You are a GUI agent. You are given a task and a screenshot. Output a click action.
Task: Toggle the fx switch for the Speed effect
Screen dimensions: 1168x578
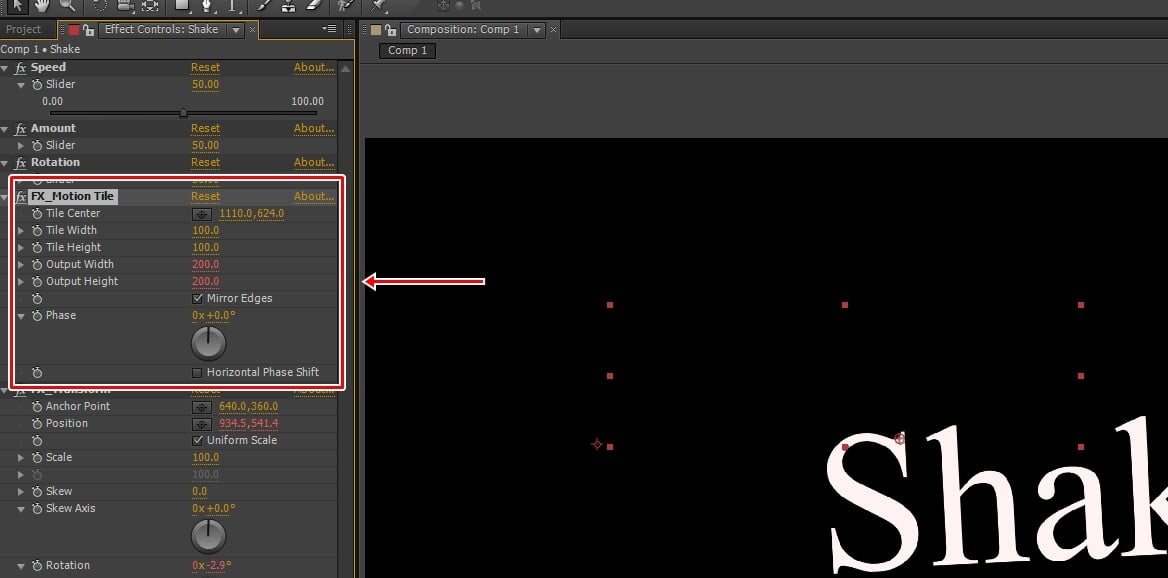click(x=21, y=68)
